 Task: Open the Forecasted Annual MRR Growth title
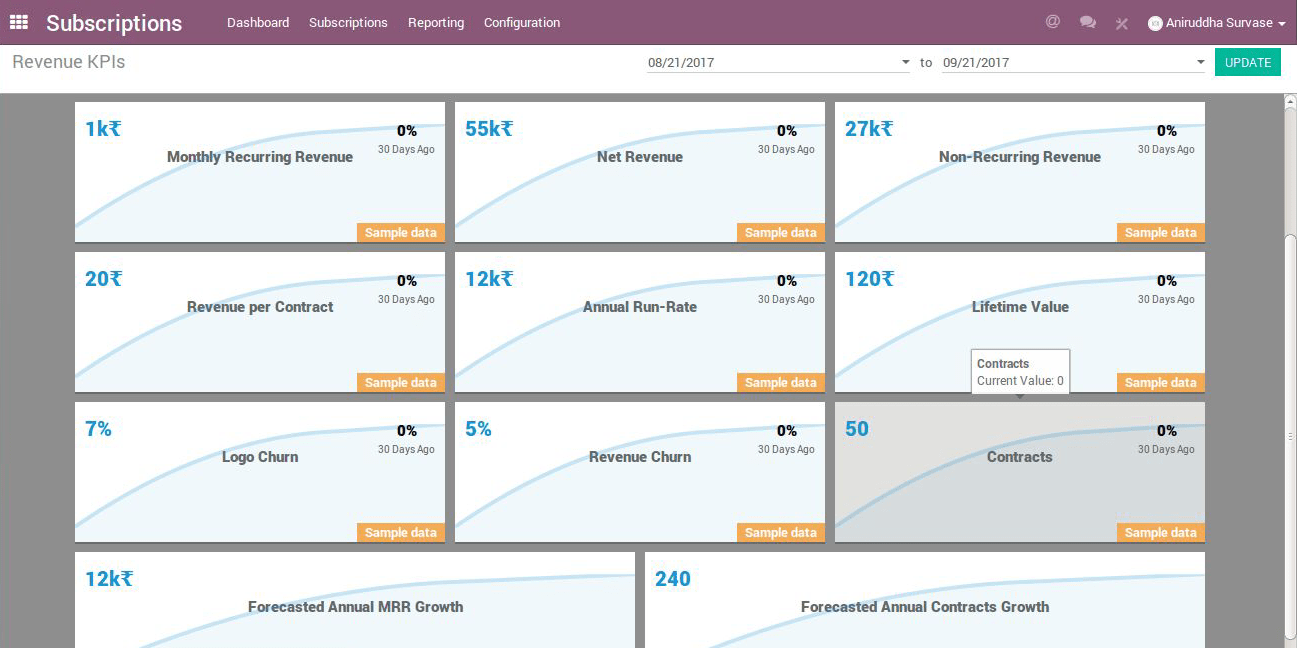(x=356, y=607)
